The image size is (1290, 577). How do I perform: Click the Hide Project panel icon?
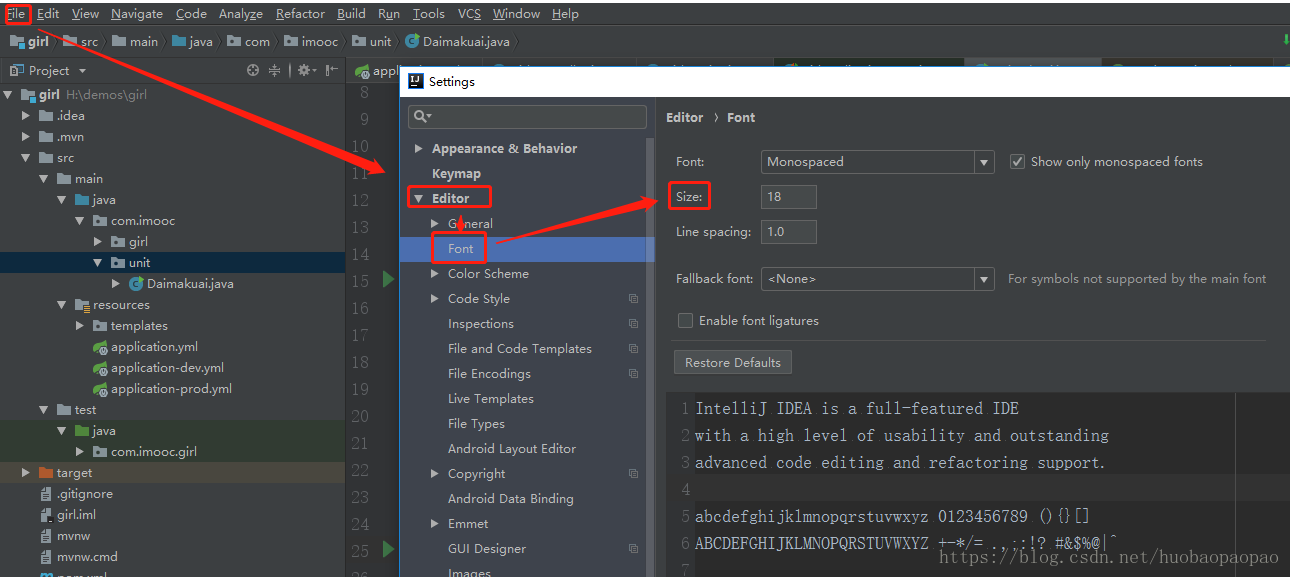(x=330, y=70)
